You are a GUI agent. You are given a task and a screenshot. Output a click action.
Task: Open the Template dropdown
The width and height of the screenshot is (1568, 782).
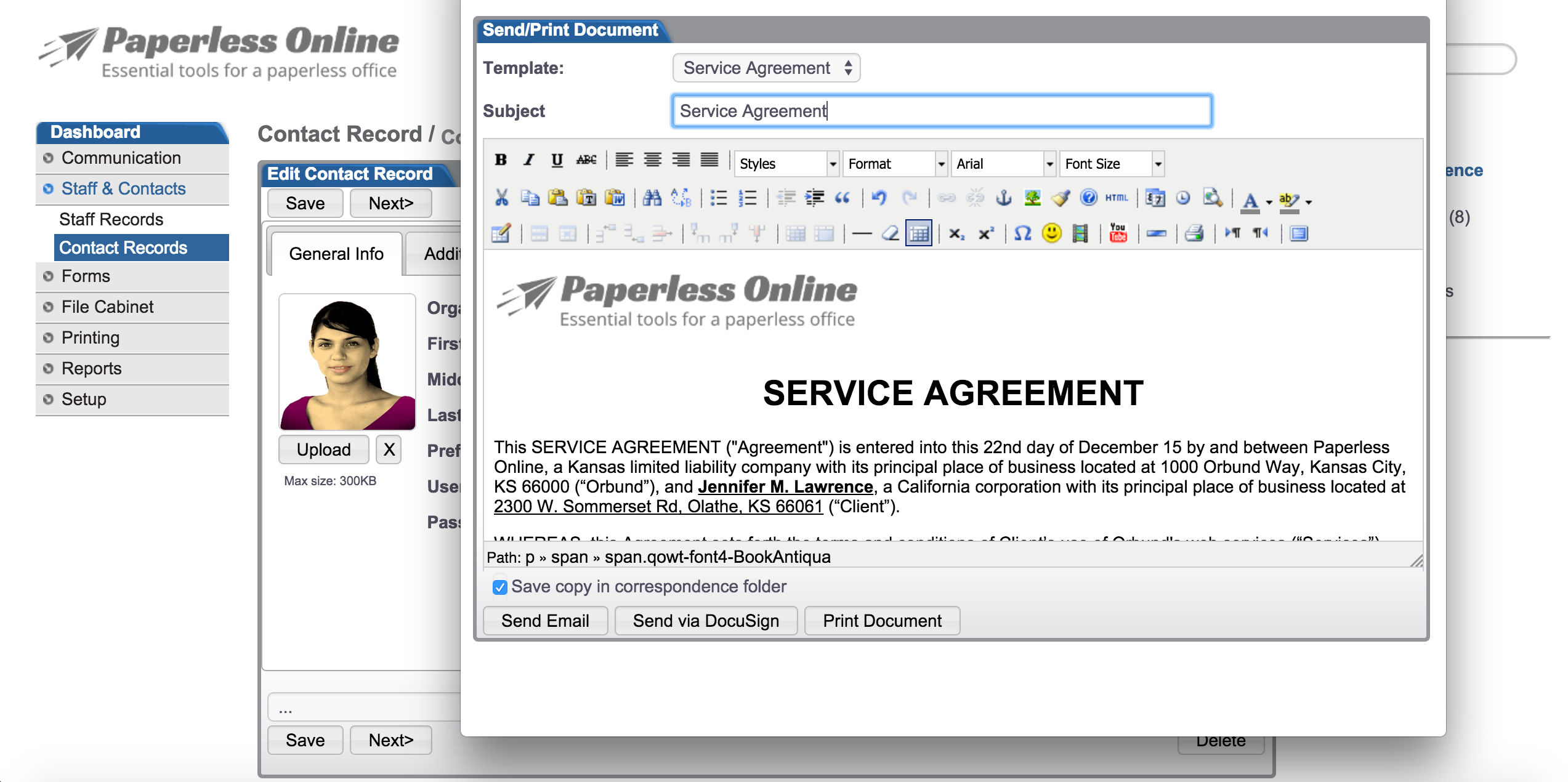pyautogui.click(x=766, y=68)
